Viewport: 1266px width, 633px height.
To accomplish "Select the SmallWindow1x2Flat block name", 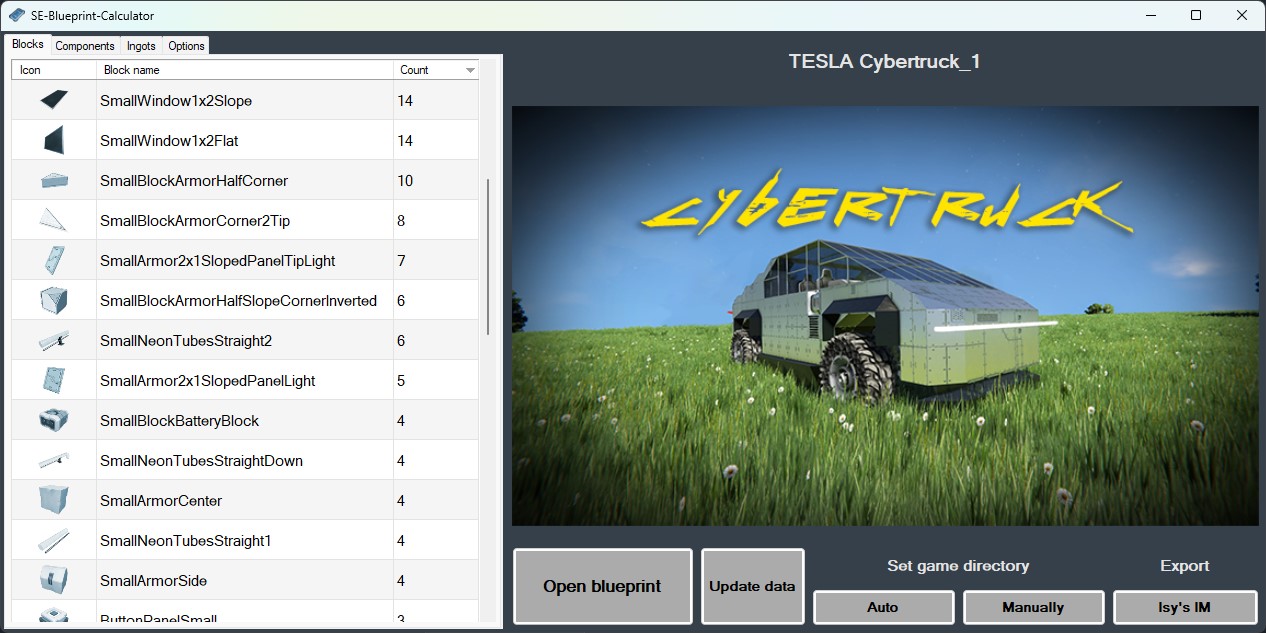I will point(169,141).
